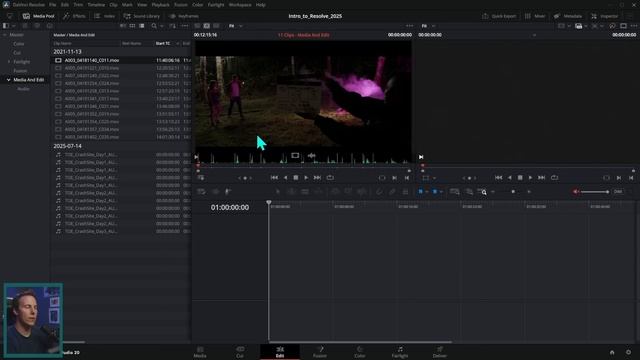Image resolution: width=640 pixels, height=360 pixels.
Task: Collapse the Master bin
Action: [x=4, y=35]
